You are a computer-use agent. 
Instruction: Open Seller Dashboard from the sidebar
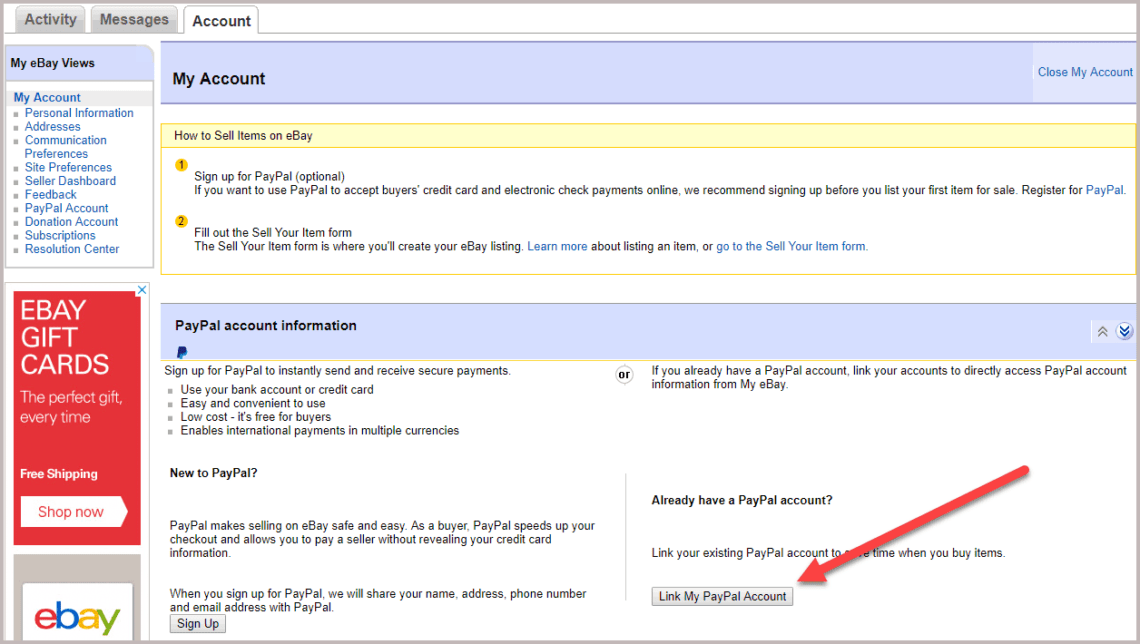pyautogui.click(x=69, y=180)
